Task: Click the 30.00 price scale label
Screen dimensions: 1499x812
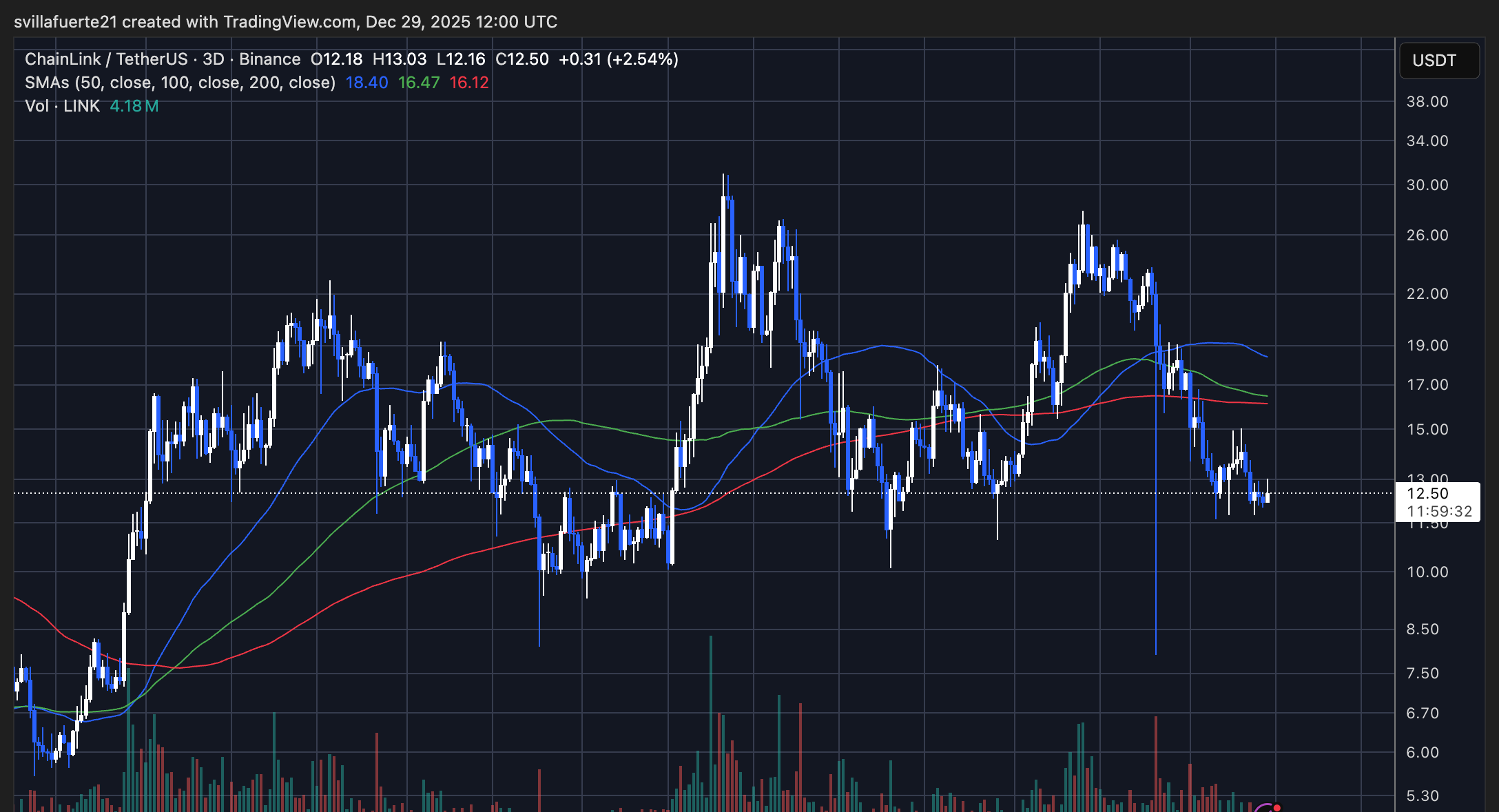Action: [x=1427, y=185]
